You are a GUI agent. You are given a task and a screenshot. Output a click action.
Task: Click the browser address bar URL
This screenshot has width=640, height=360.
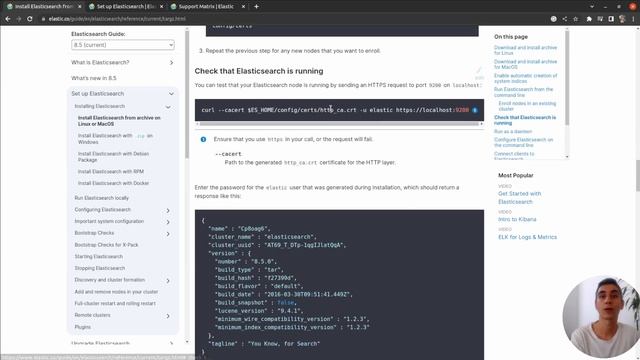117,19
